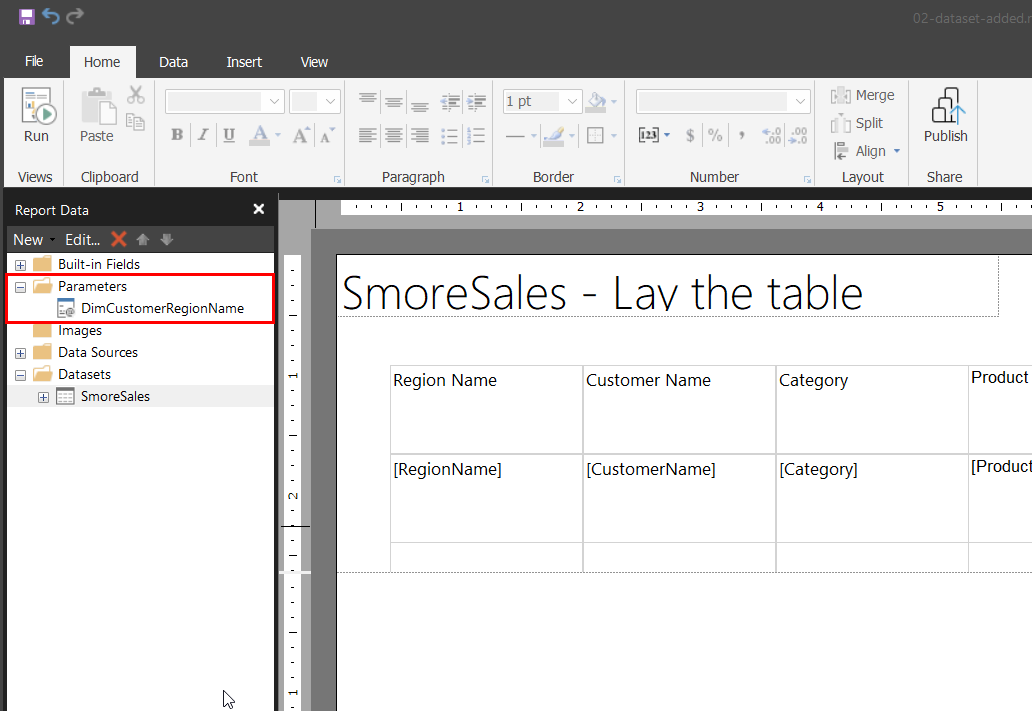This screenshot has width=1032, height=711.
Task: Click the Decrease font size icon
Action: coord(327,136)
